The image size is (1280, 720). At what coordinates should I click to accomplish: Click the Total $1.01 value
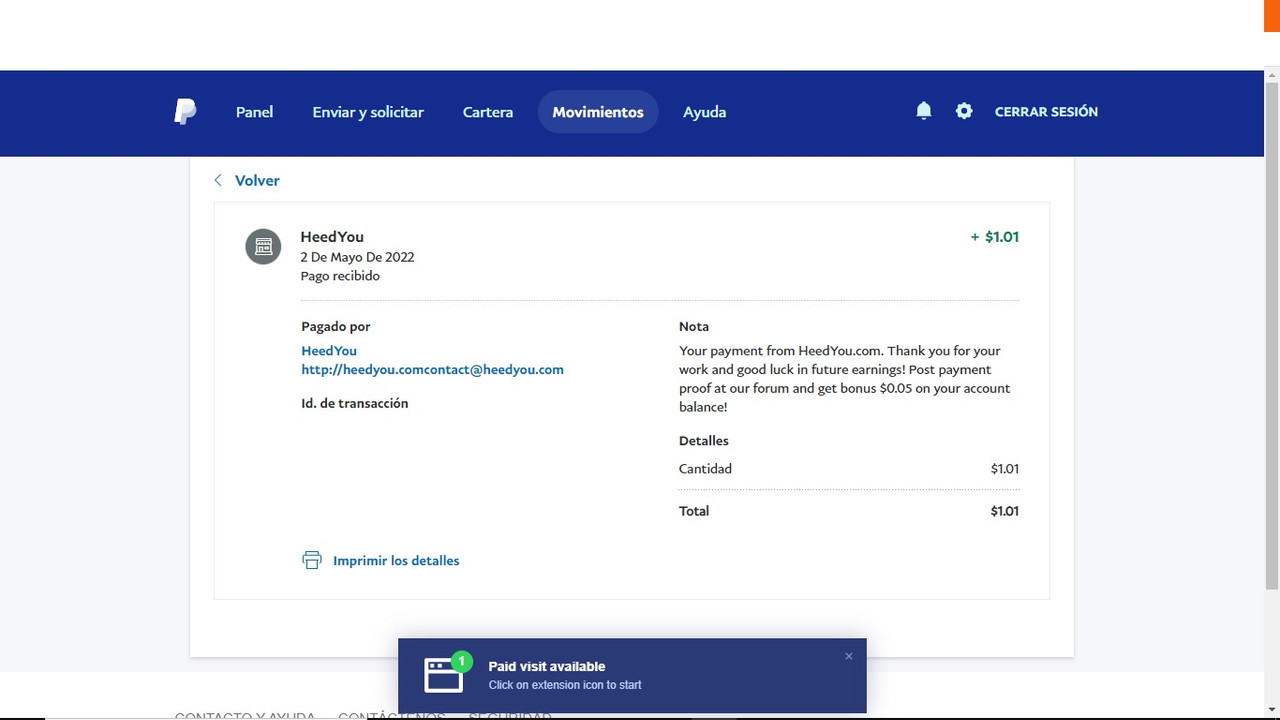1005,511
